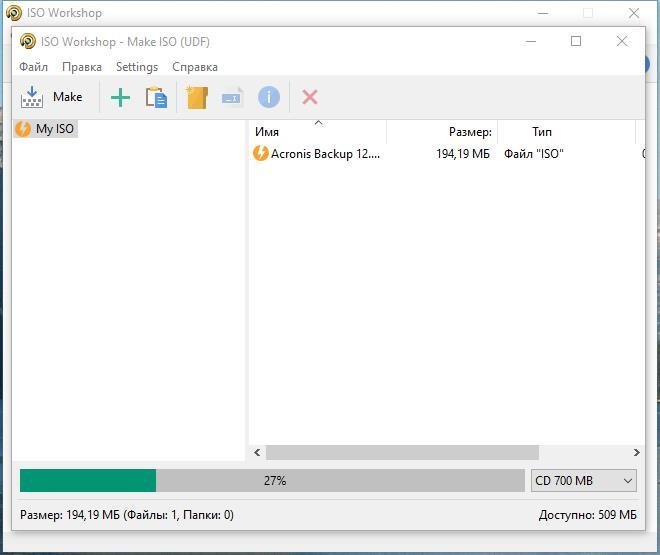
Task: Click the 27% disc usage progress bar
Action: click(272, 481)
